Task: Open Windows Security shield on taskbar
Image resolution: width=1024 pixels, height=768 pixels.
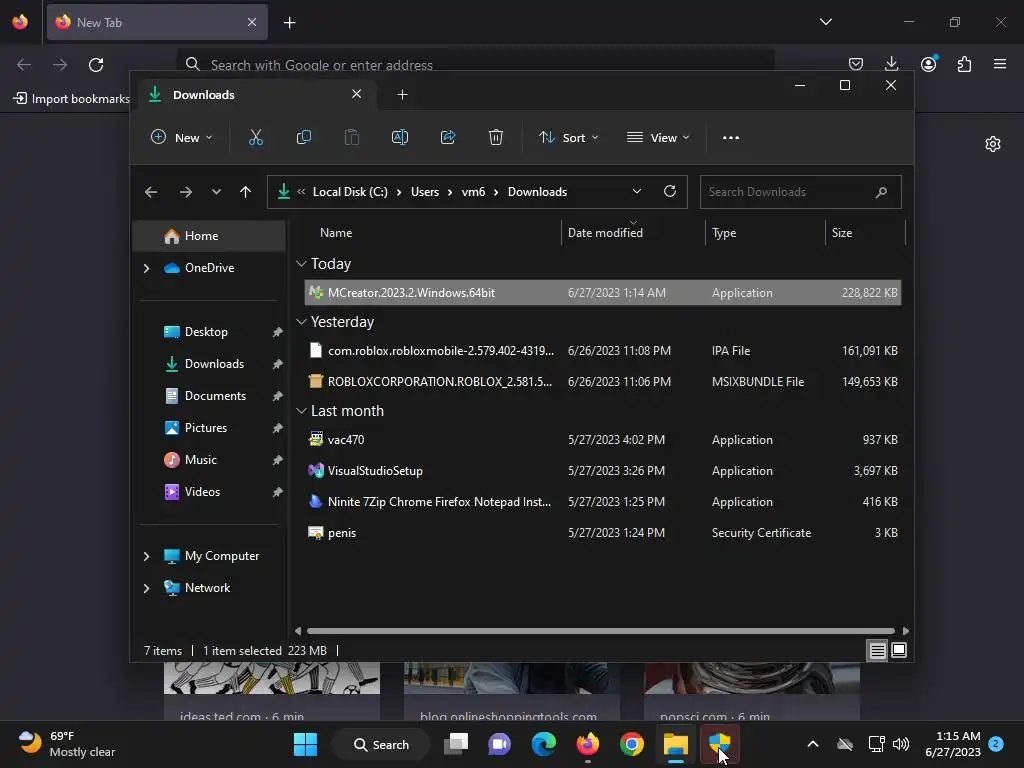Action: [x=720, y=744]
